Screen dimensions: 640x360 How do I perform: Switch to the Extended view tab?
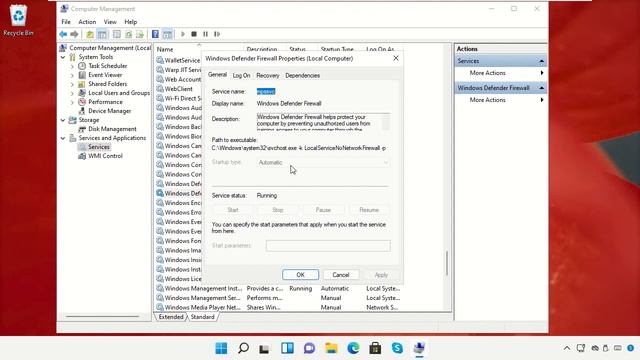171,317
